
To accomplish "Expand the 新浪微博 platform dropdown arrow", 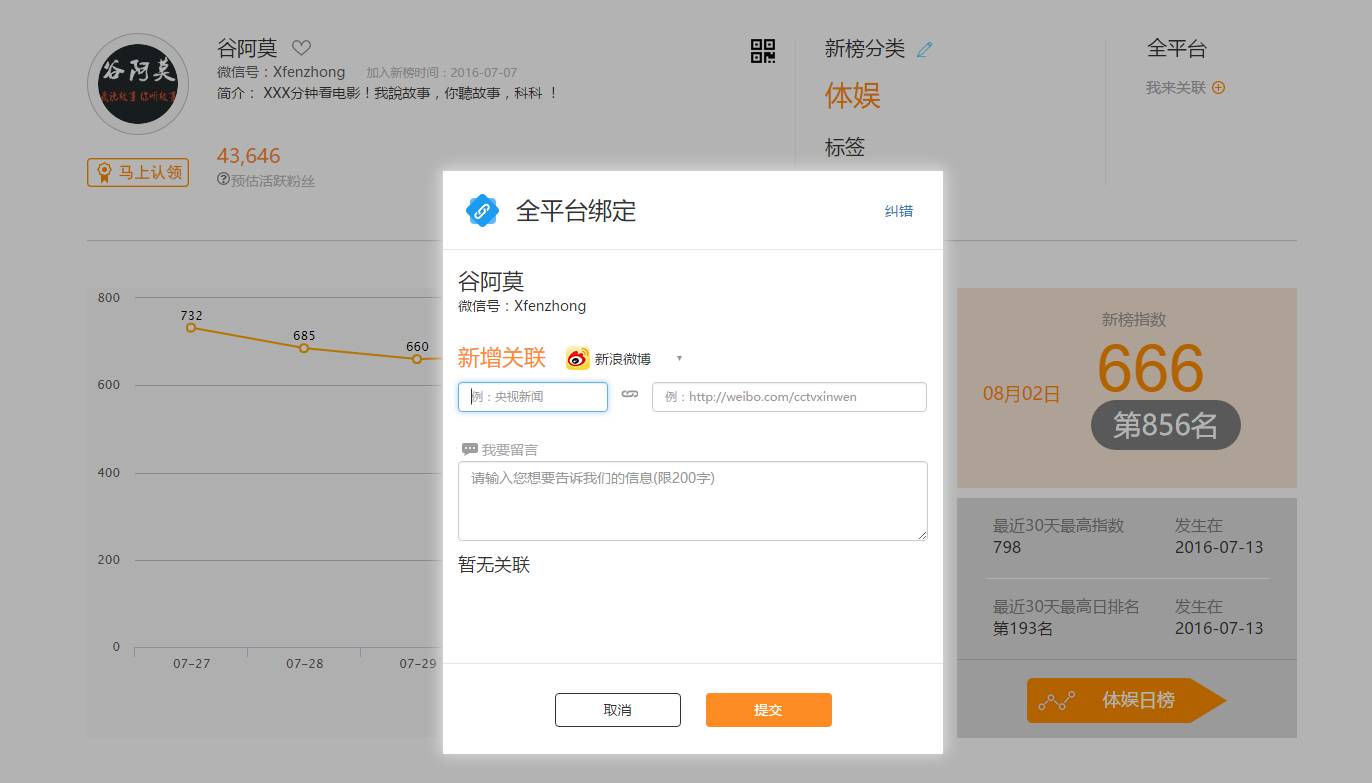I will [679, 359].
